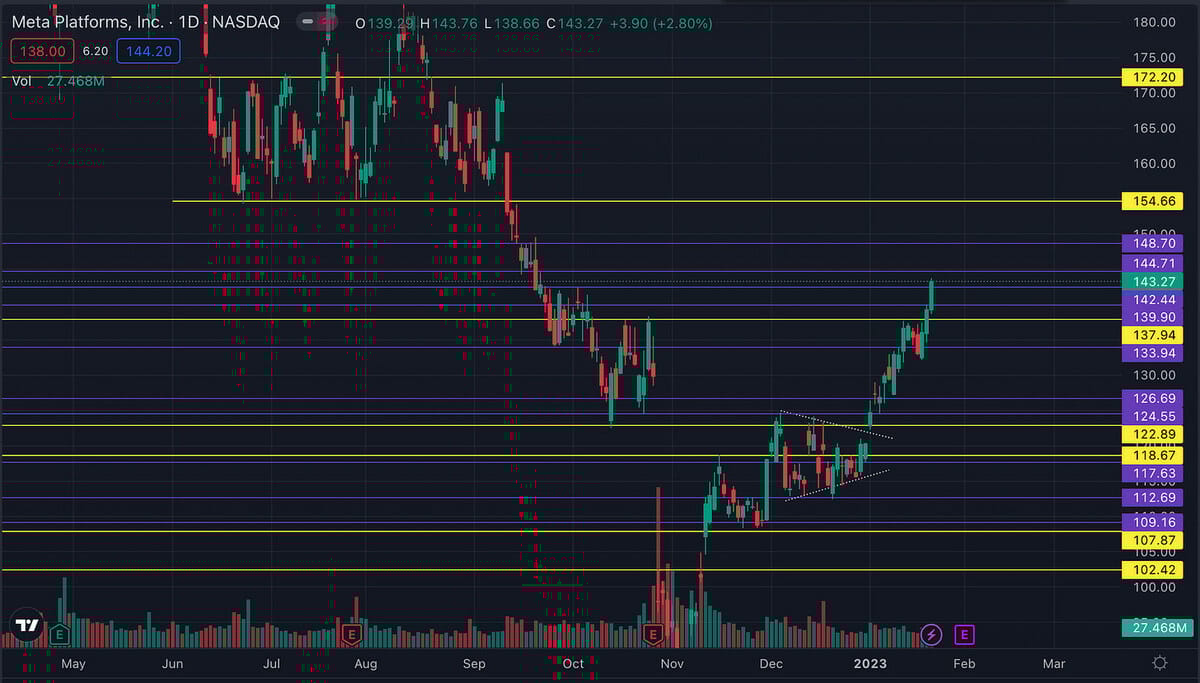Click the red 138.00 sell button
This screenshot has width=1200, height=683.
click(41, 51)
